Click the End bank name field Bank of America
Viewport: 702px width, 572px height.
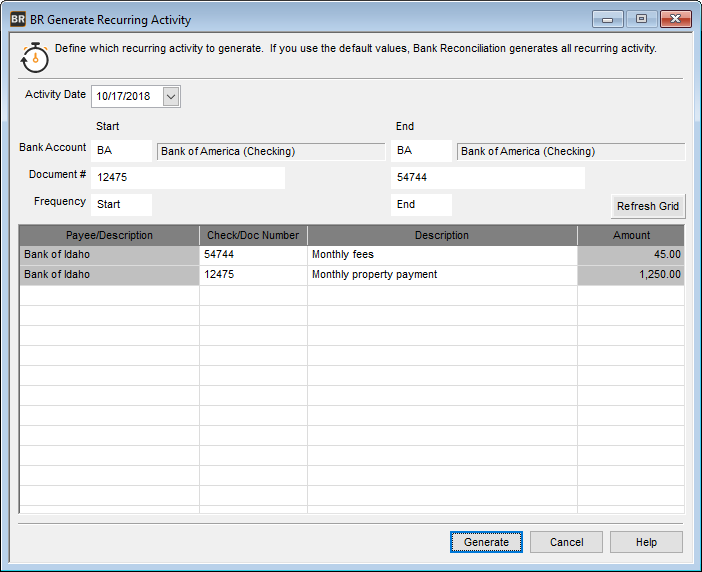[x=571, y=151]
